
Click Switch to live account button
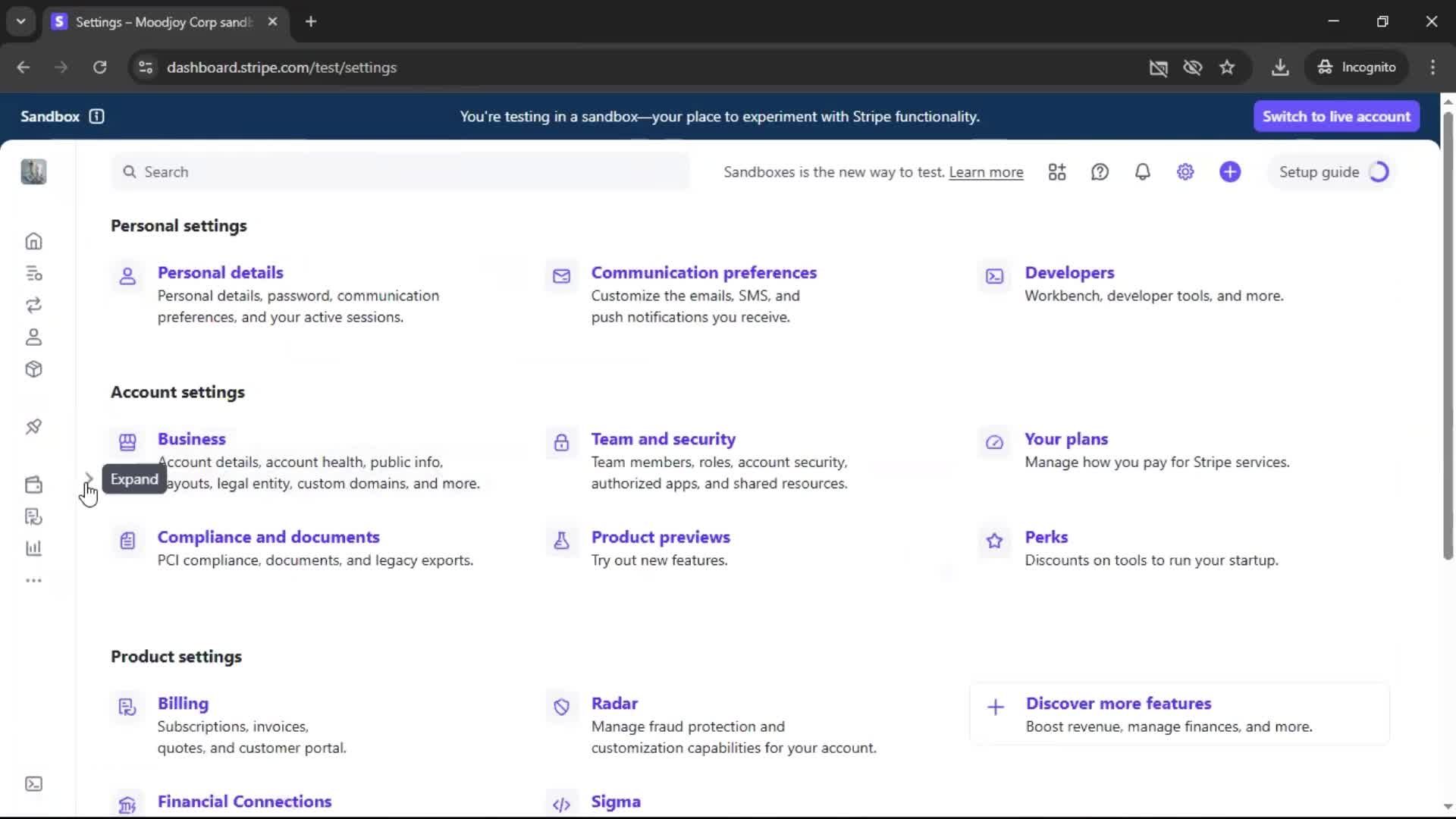pos(1336,116)
